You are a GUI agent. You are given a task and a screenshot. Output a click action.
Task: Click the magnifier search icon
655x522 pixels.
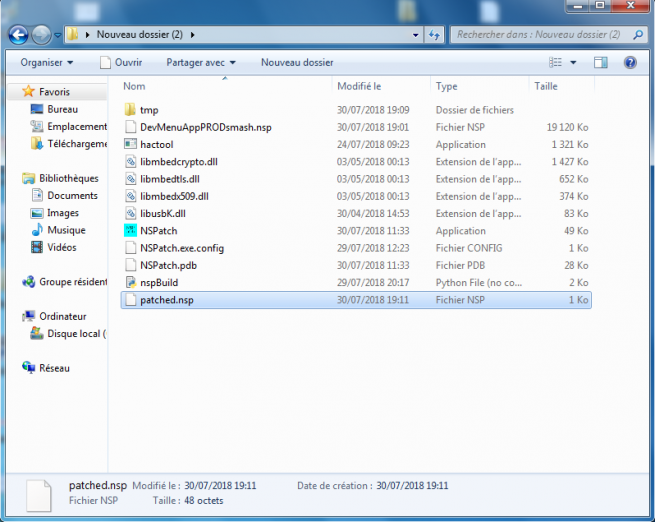coord(637,35)
